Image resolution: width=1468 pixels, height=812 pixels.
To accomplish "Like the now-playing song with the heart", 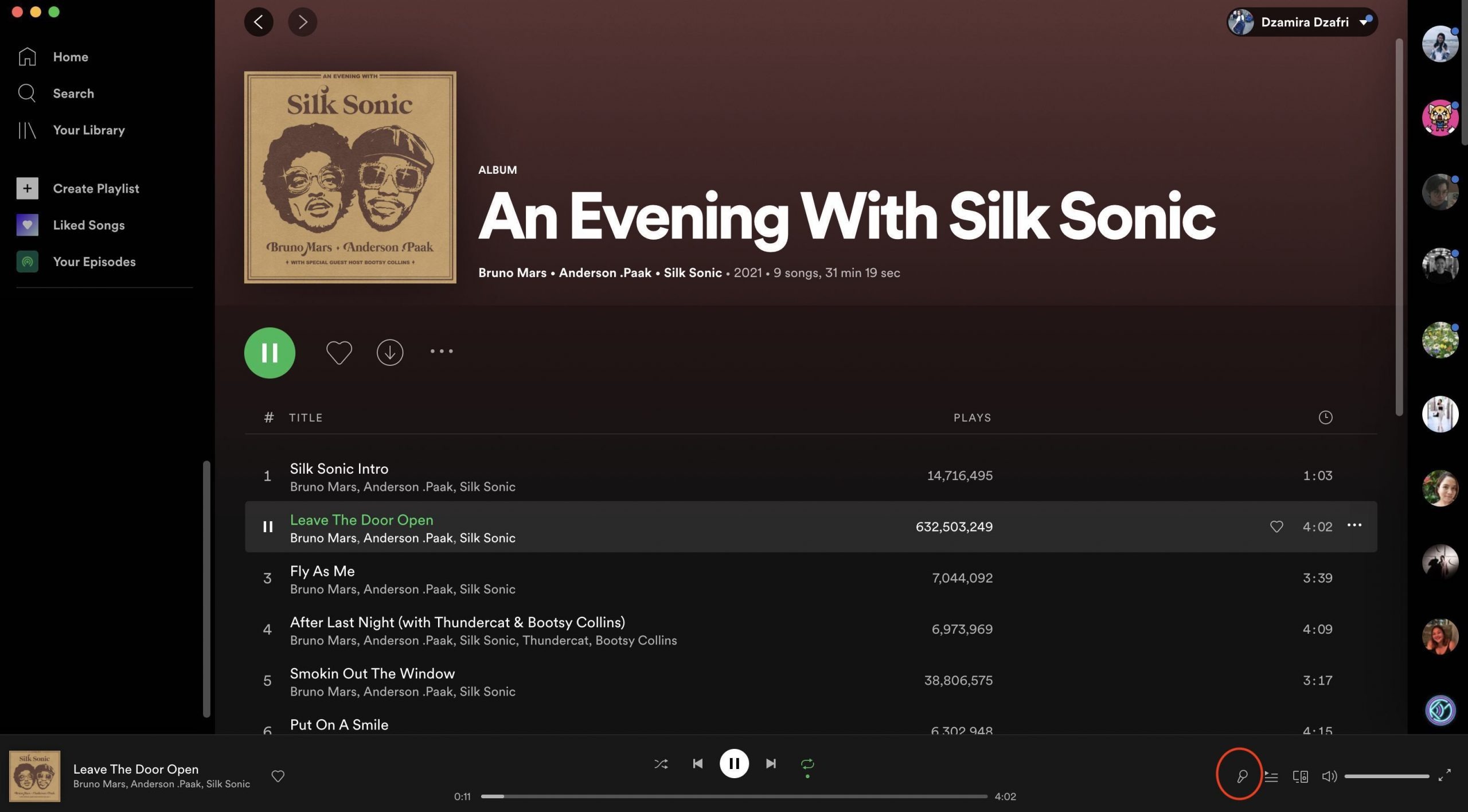I will (x=278, y=776).
